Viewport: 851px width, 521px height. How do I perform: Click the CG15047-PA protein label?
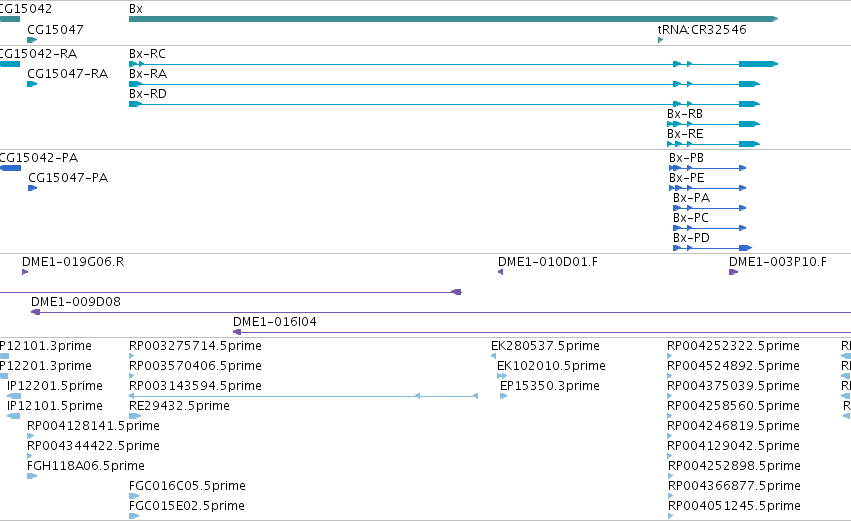pyautogui.click(x=68, y=178)
